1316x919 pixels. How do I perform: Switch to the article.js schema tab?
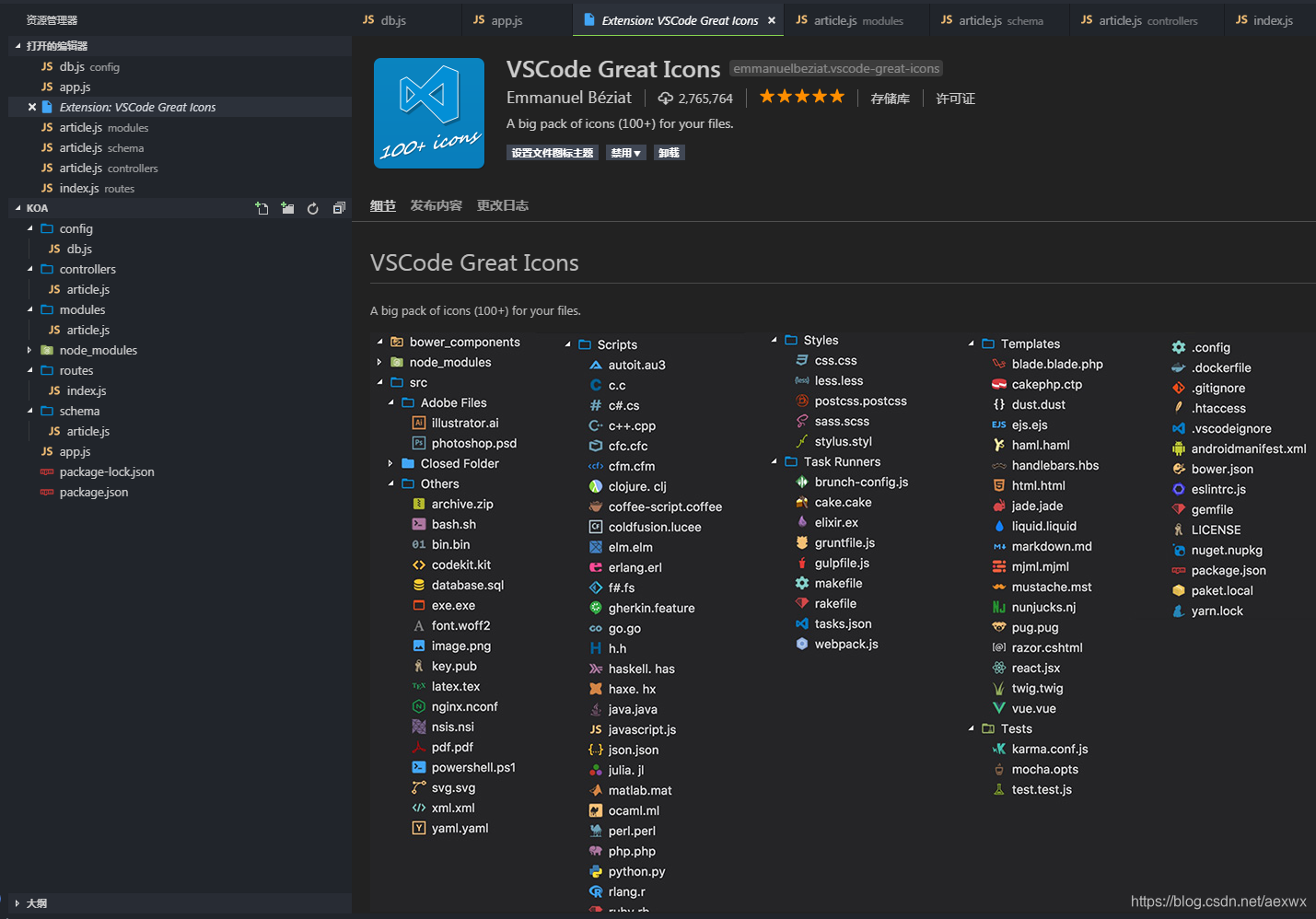1000,20
